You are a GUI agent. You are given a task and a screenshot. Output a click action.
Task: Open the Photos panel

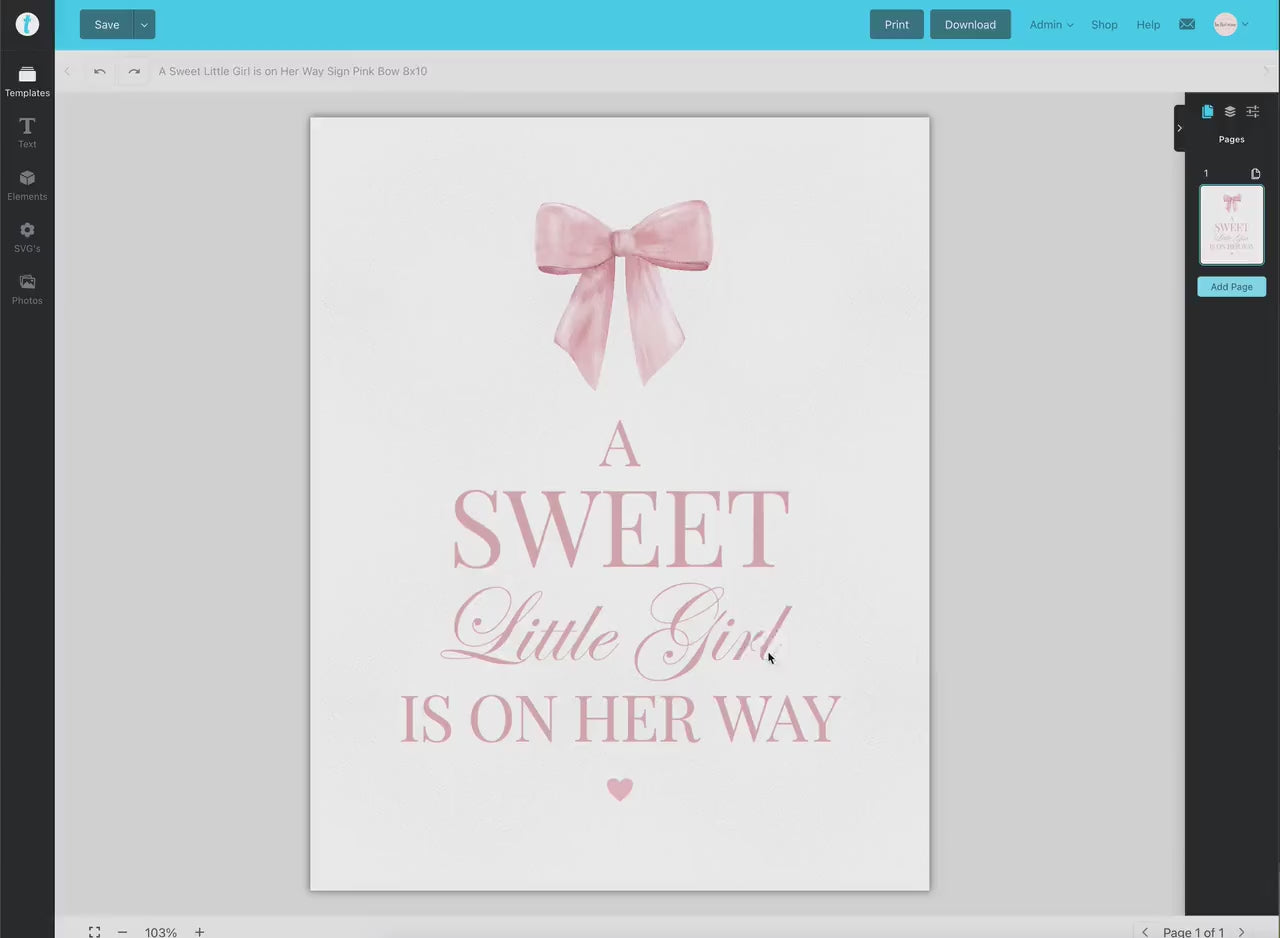pos(27,289)
